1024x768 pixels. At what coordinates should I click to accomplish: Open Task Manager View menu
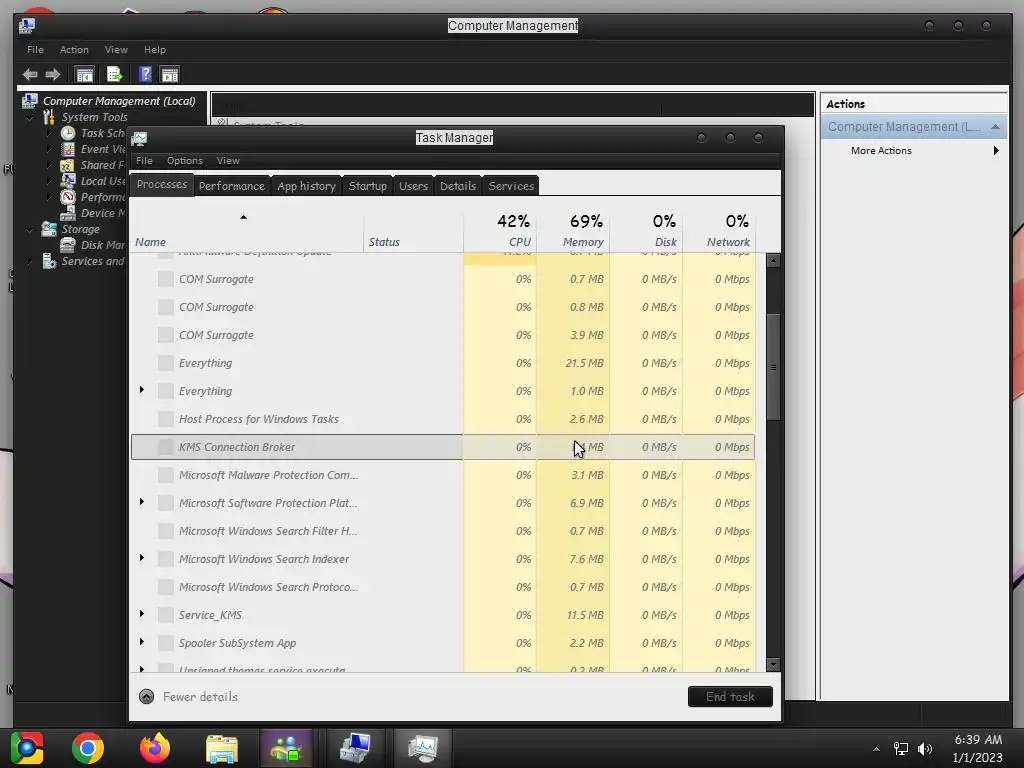tap(228, 161)
